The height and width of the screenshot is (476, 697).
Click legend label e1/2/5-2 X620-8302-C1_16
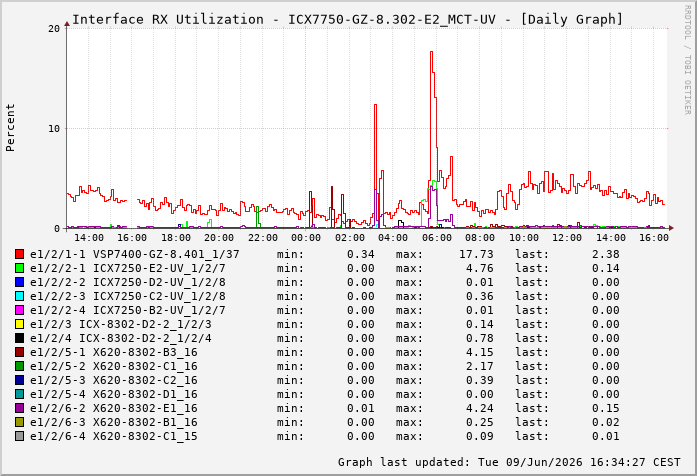coord(114,366)
